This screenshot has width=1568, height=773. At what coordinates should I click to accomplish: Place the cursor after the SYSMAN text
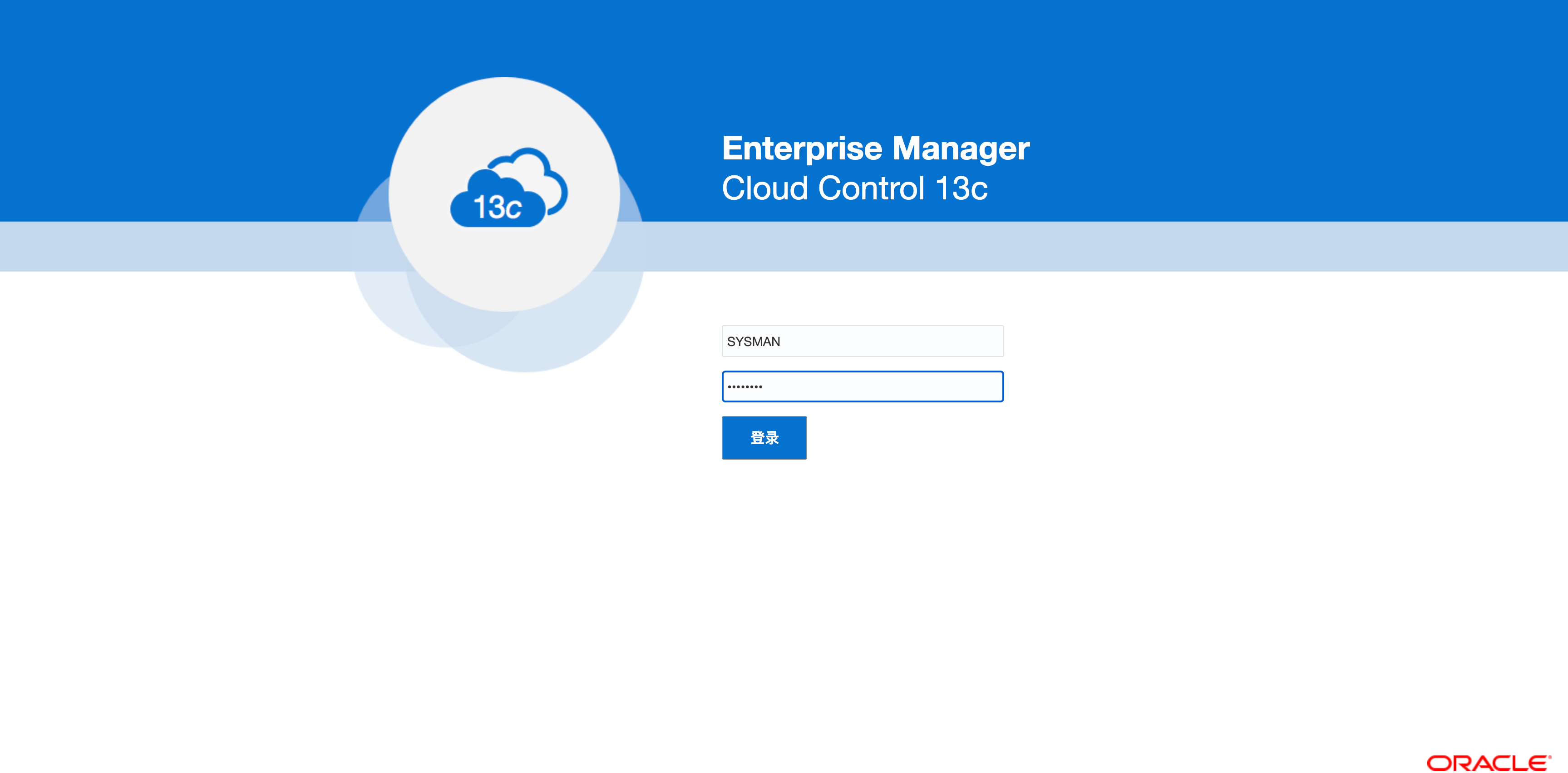click(x=782, y=342)
